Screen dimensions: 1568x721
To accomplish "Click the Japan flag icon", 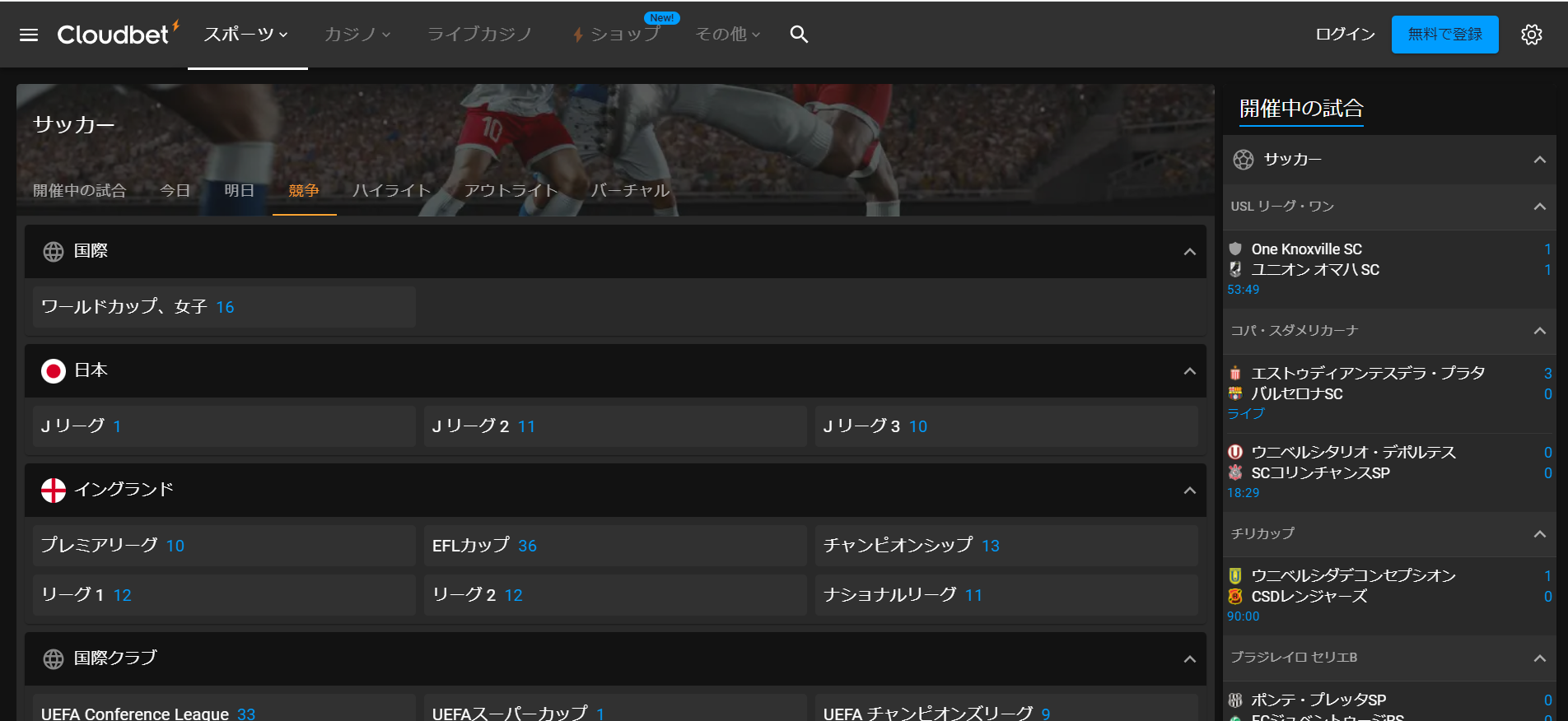I will [x=54, y=371].
